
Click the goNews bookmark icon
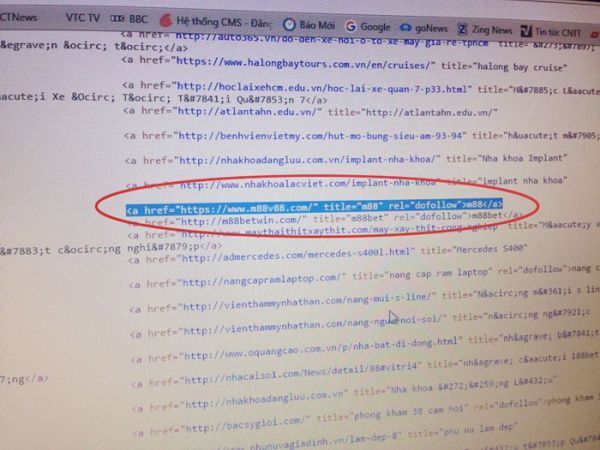[x=405, y=28]
